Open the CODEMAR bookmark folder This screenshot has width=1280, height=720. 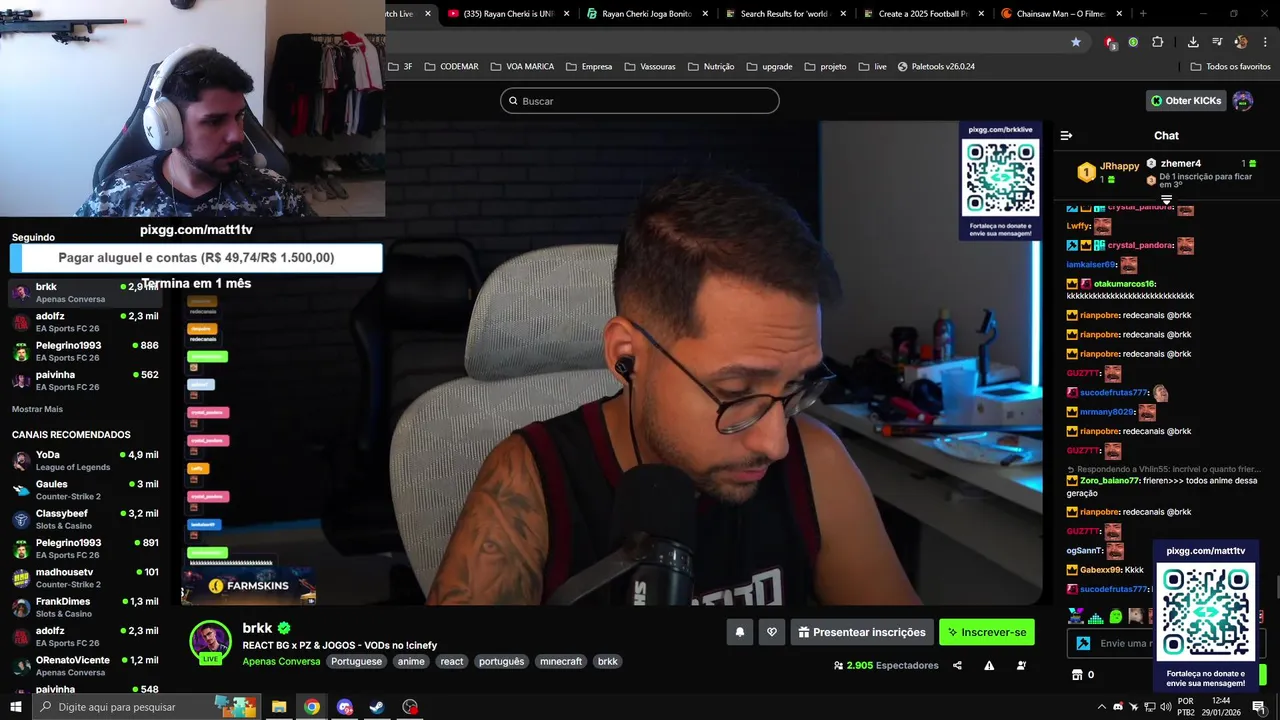(x=451, y=66)
